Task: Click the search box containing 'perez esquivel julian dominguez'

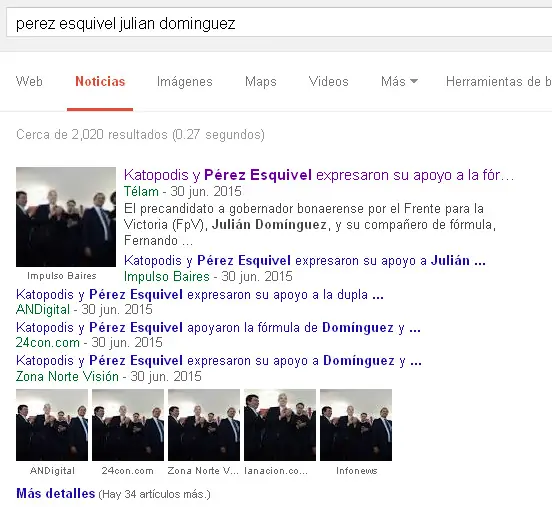Action: click(x=279, y=22)
